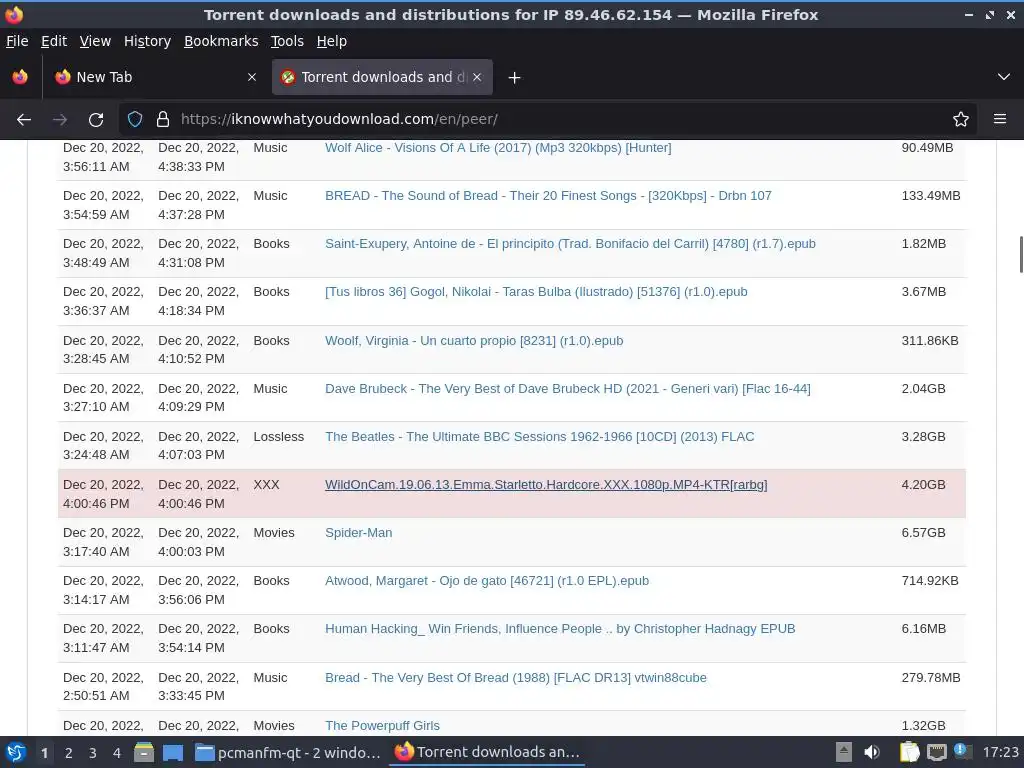Screen dimensions: 1024x768
Task: Select the 311.86KB size value
Action: coord(930,341)
